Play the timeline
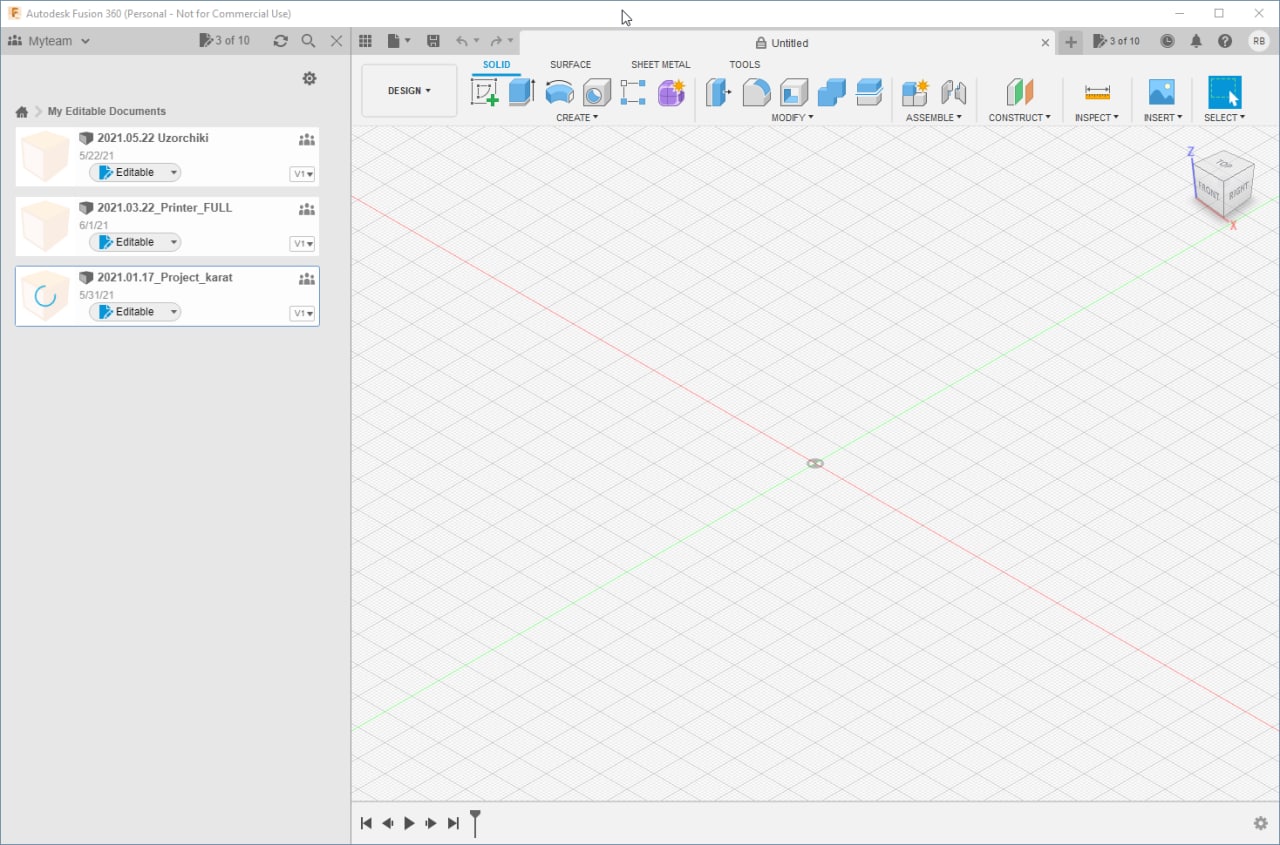Screen dimensions: 1280x845 (x=409, y=823)
